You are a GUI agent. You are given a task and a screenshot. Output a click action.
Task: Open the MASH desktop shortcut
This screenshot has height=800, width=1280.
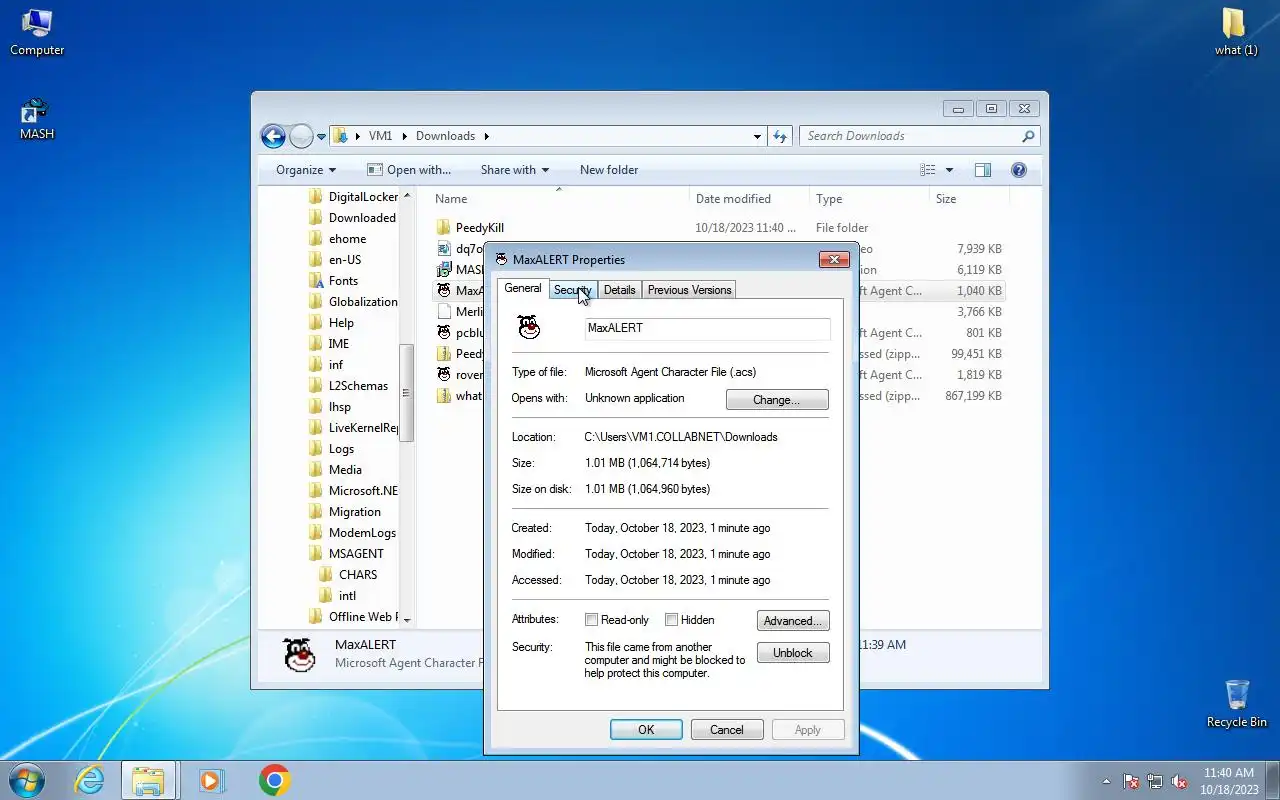(x=37, y=119)
